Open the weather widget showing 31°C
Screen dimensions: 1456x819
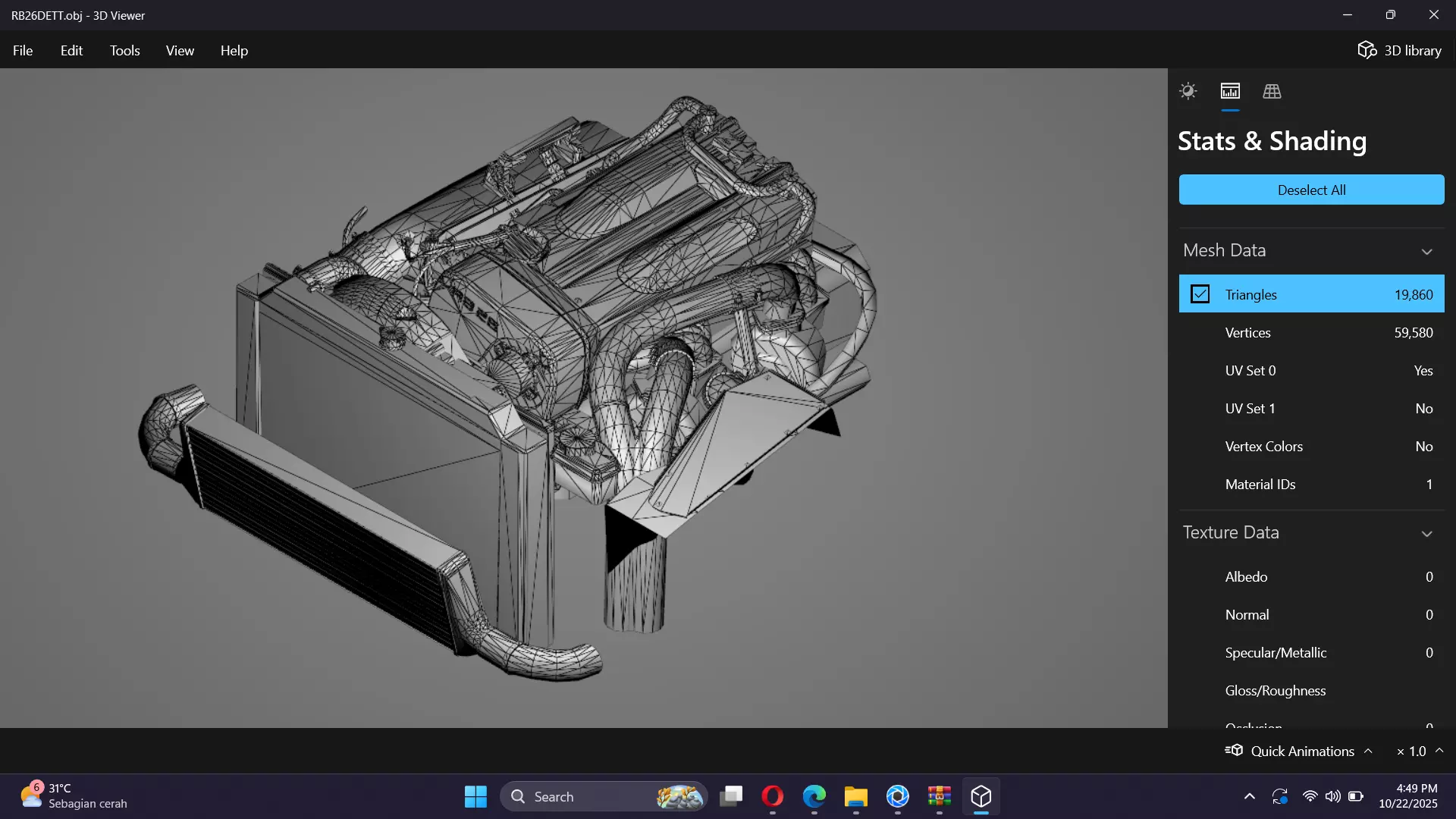tap(74, 796)
